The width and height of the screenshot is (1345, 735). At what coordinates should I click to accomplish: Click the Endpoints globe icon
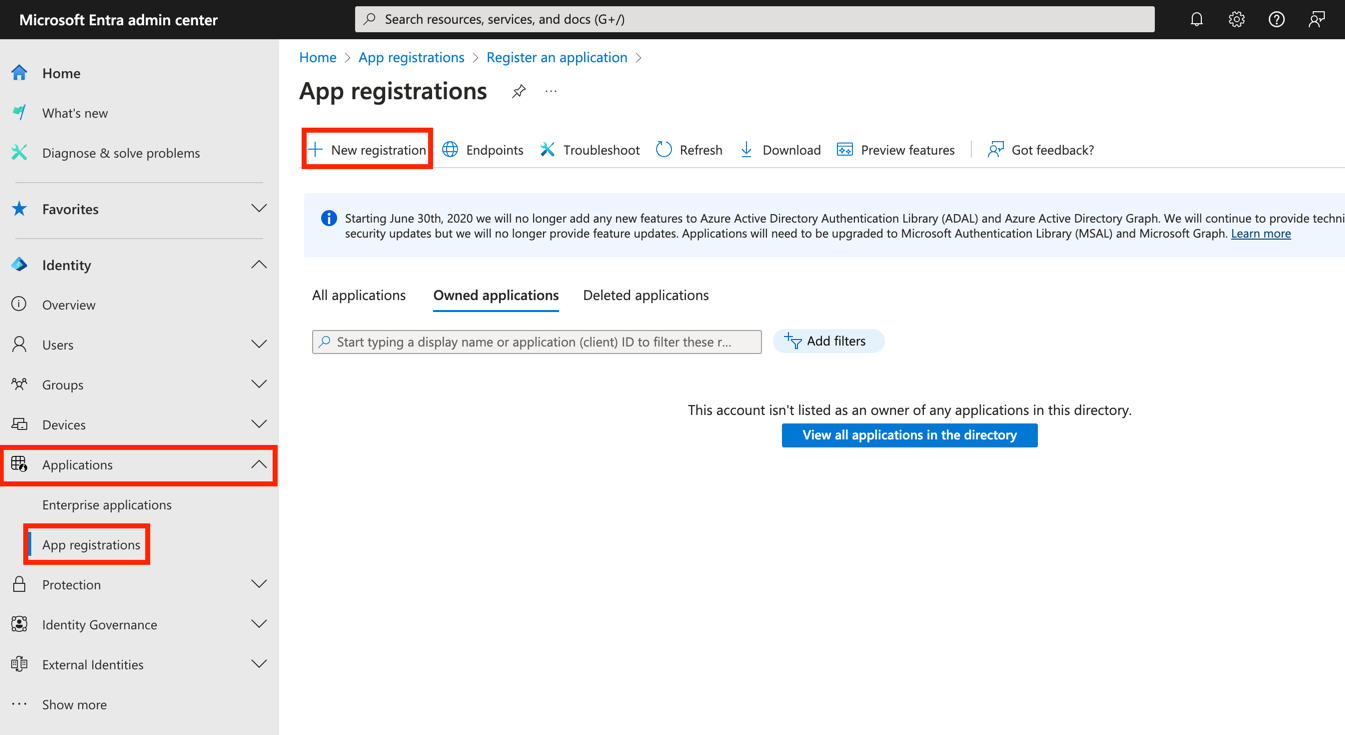point(451,150)
